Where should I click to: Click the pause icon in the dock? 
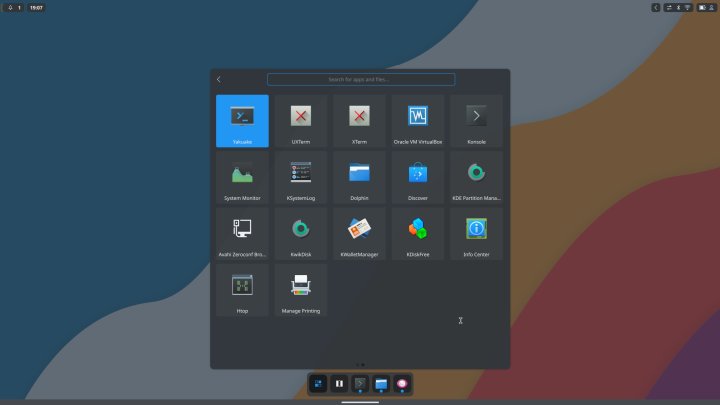(x=339, y=383)
